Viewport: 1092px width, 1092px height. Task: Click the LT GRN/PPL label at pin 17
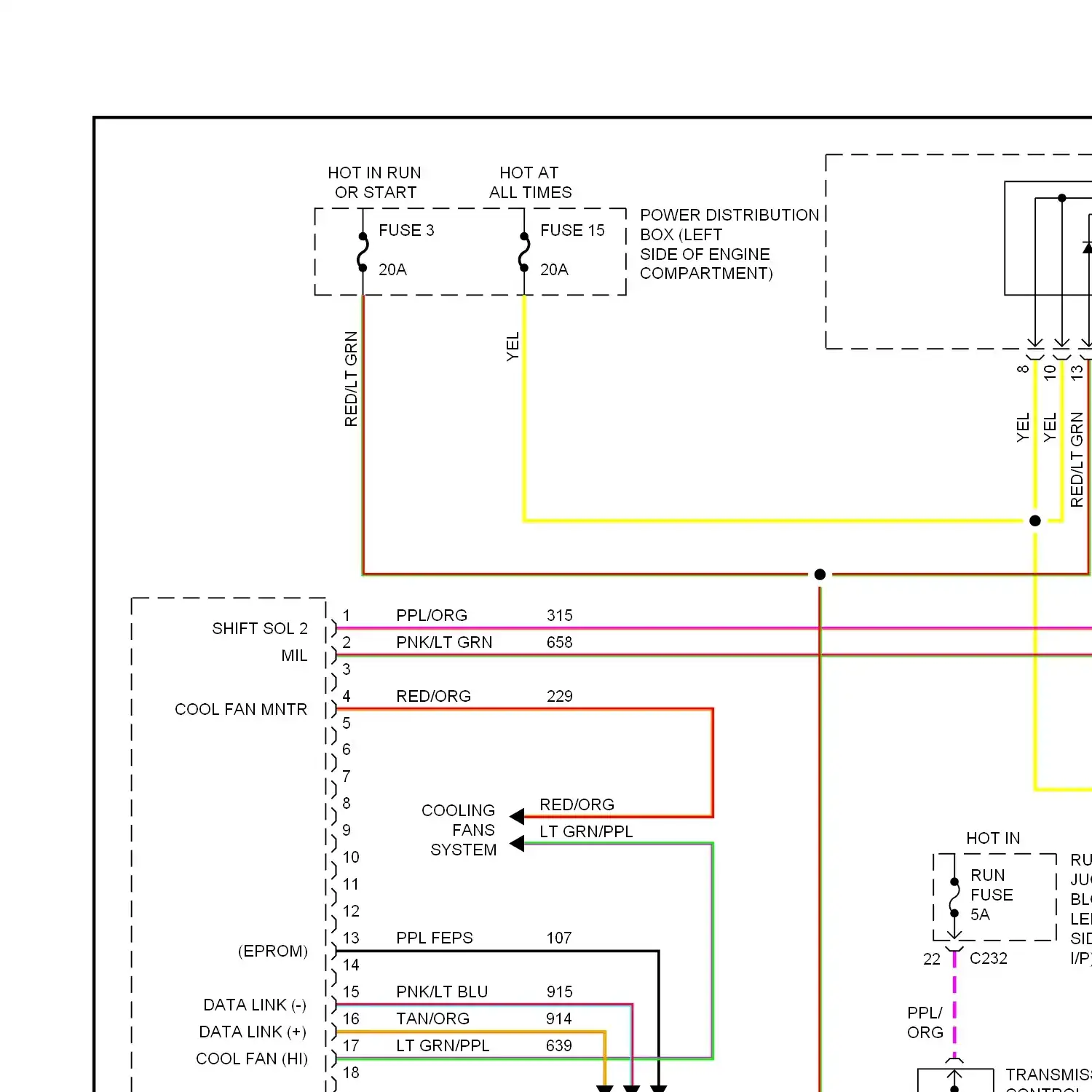tap(443, 1046)
